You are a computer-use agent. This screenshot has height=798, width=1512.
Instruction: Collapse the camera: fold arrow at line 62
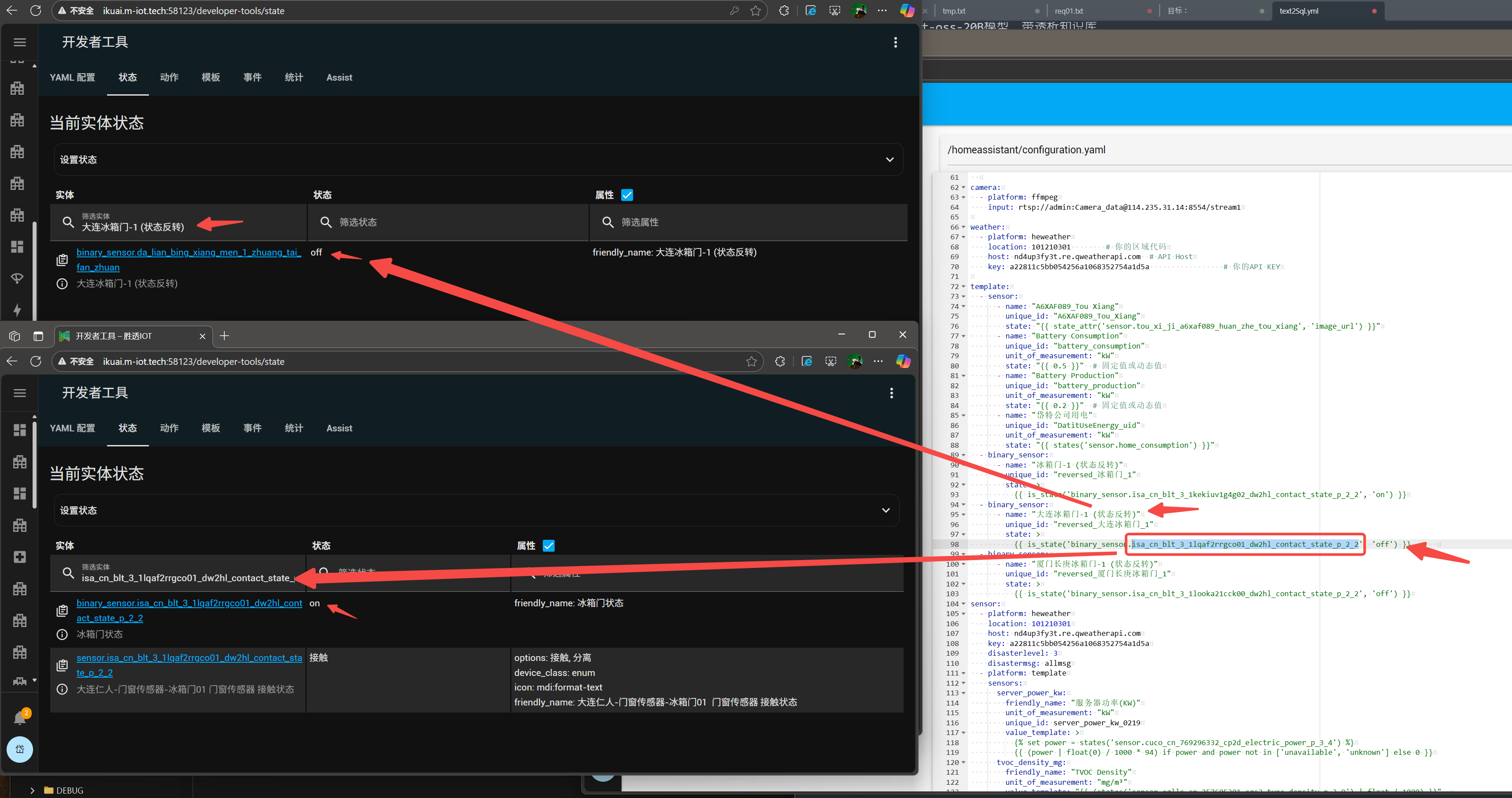click(x=963, y=188)
